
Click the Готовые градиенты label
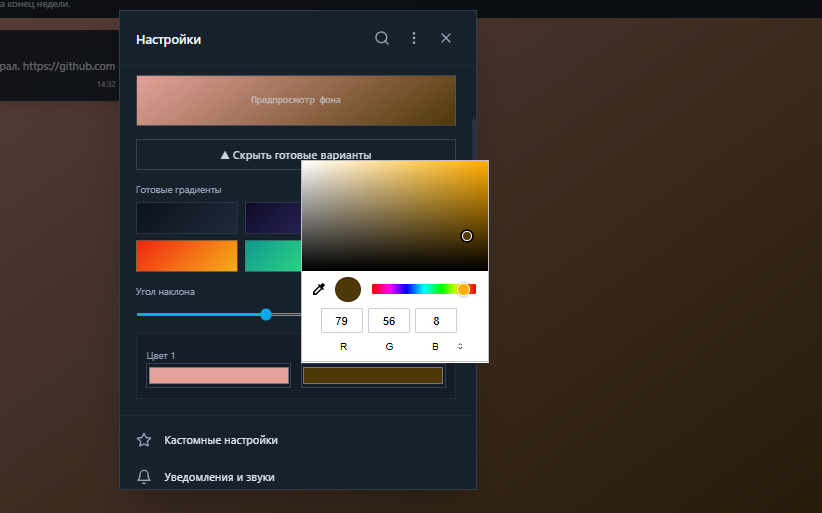coord(179,190)
